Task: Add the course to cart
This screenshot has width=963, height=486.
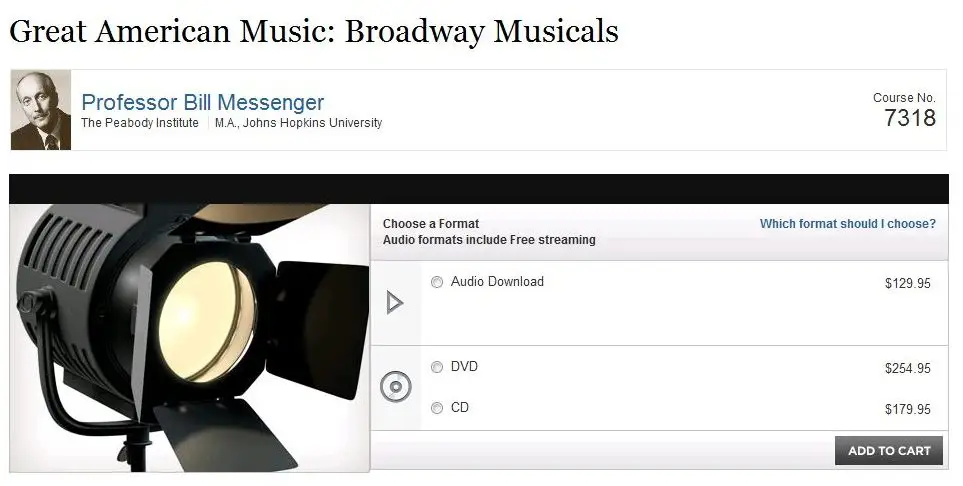Action: point(889,450)
